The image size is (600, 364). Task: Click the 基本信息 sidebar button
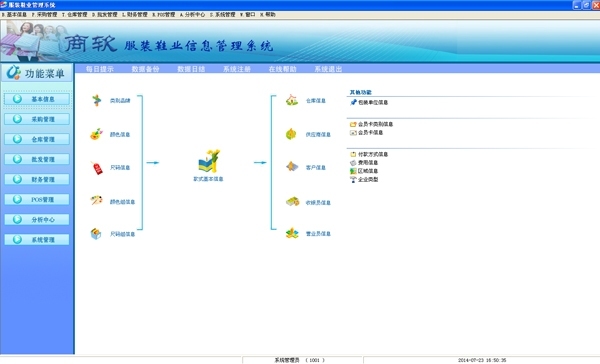(37, 99)
